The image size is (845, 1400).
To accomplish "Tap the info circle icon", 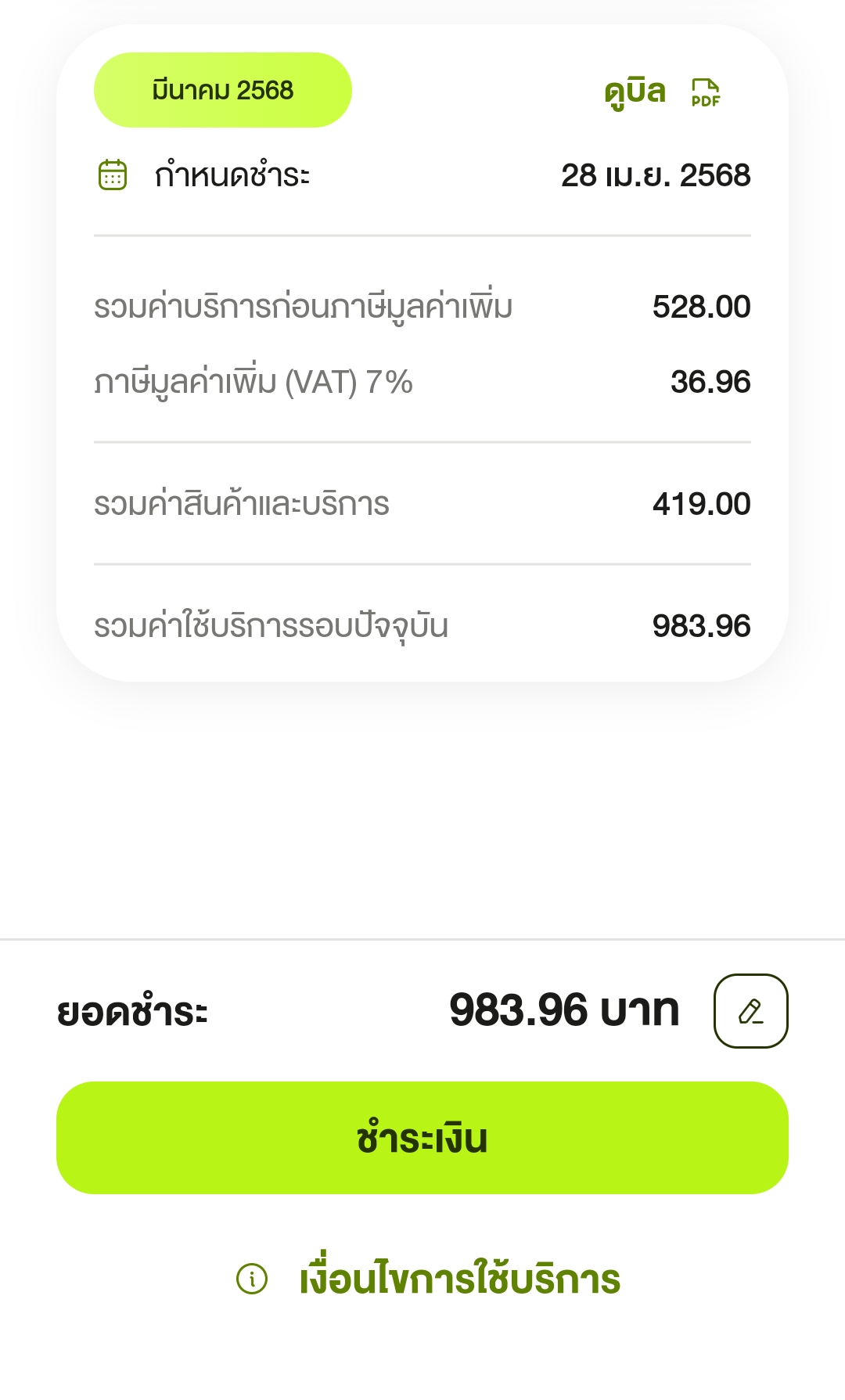I will pyautogui.click(x=252, y=1279).
